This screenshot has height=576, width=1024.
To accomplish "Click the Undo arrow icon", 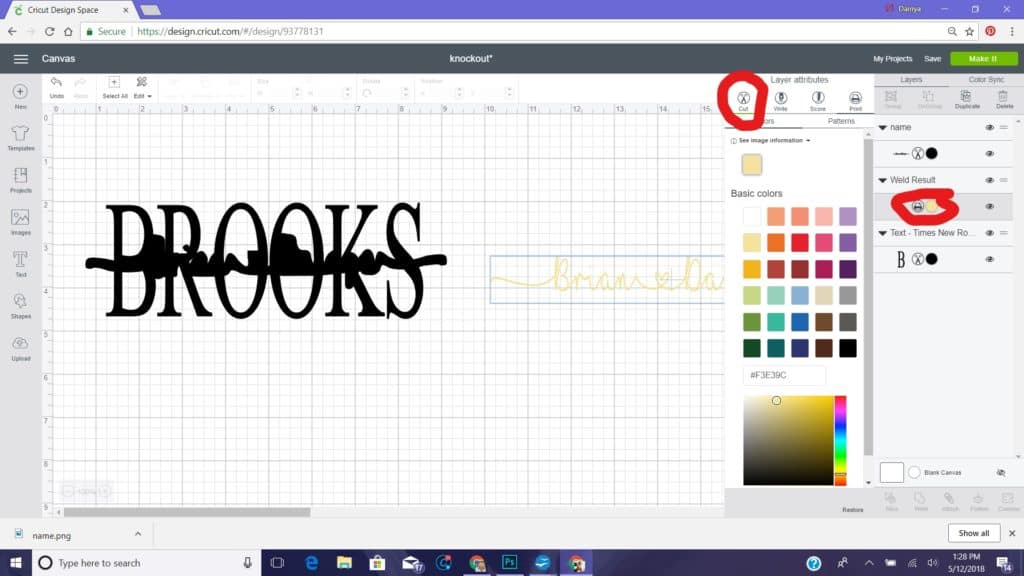I will pos(57,85).
